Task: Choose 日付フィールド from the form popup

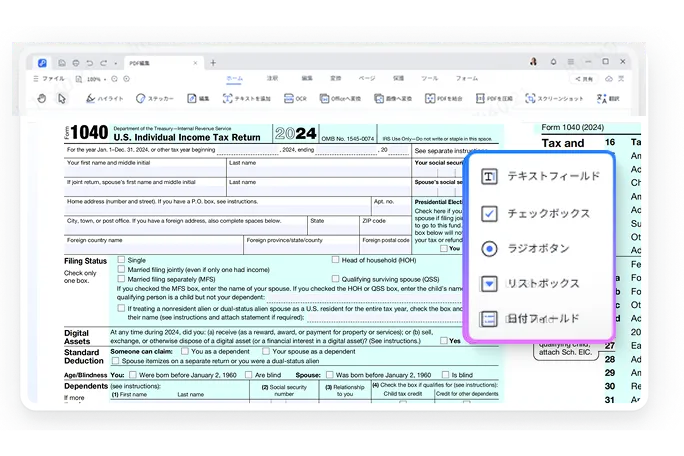Action: click(530, 319)
